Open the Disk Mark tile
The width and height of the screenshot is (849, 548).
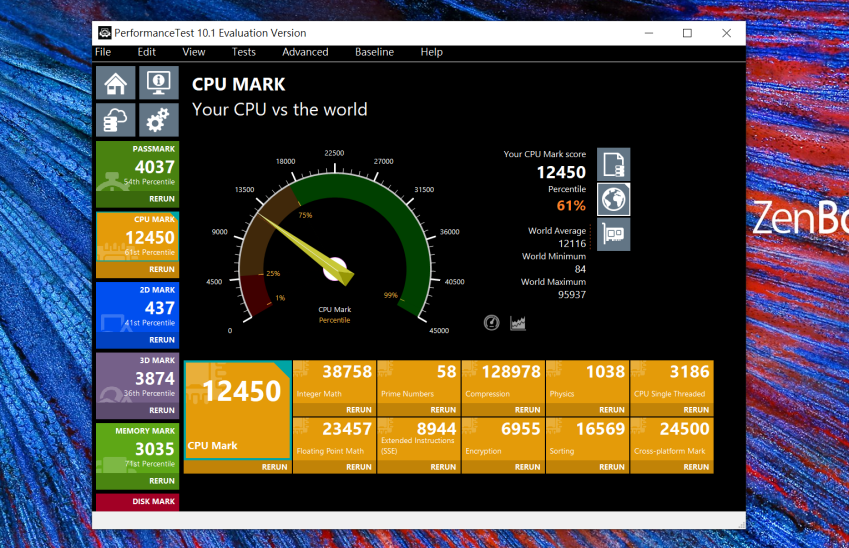(x=138, y=501)
